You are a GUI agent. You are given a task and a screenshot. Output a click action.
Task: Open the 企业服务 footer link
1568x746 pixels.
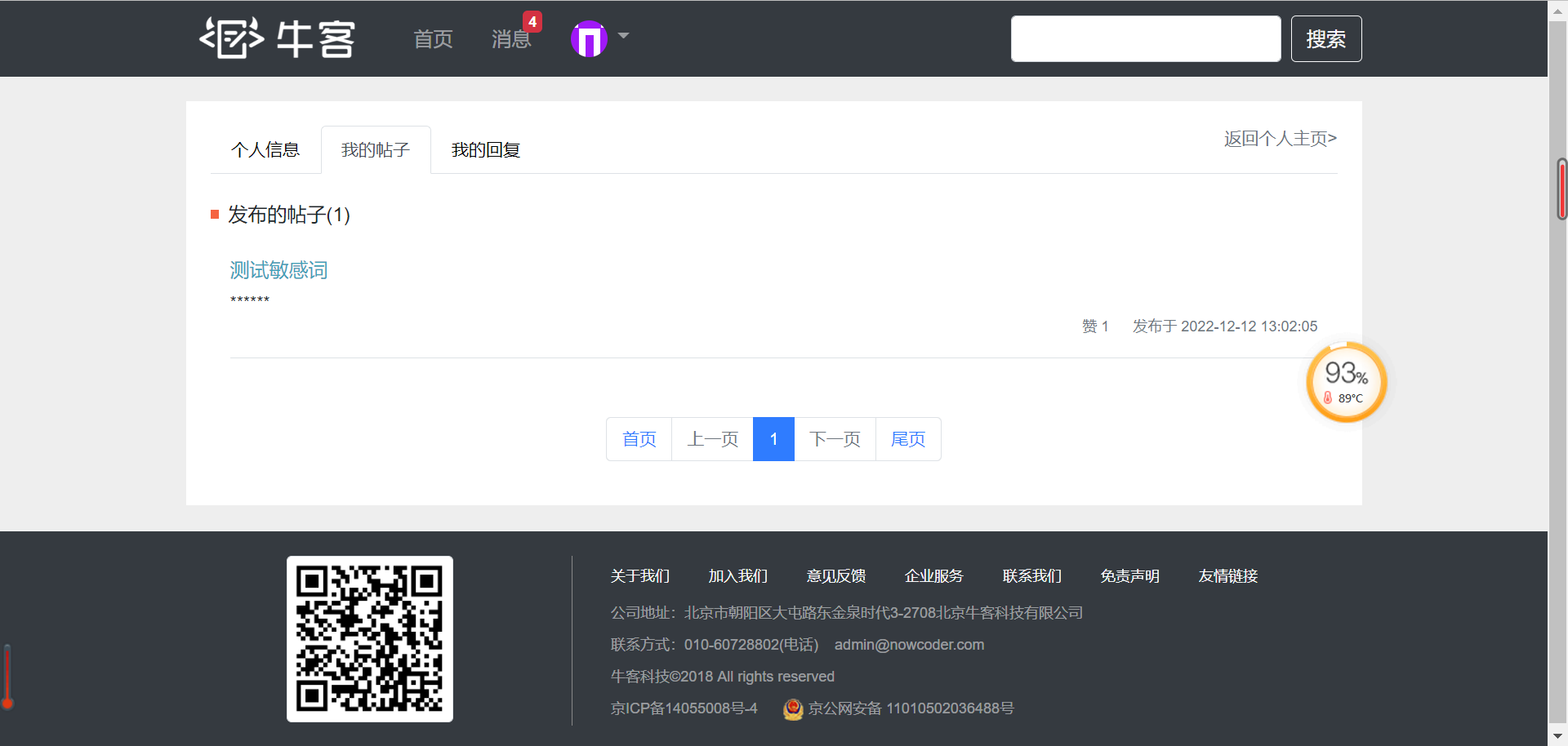point(934,576)
